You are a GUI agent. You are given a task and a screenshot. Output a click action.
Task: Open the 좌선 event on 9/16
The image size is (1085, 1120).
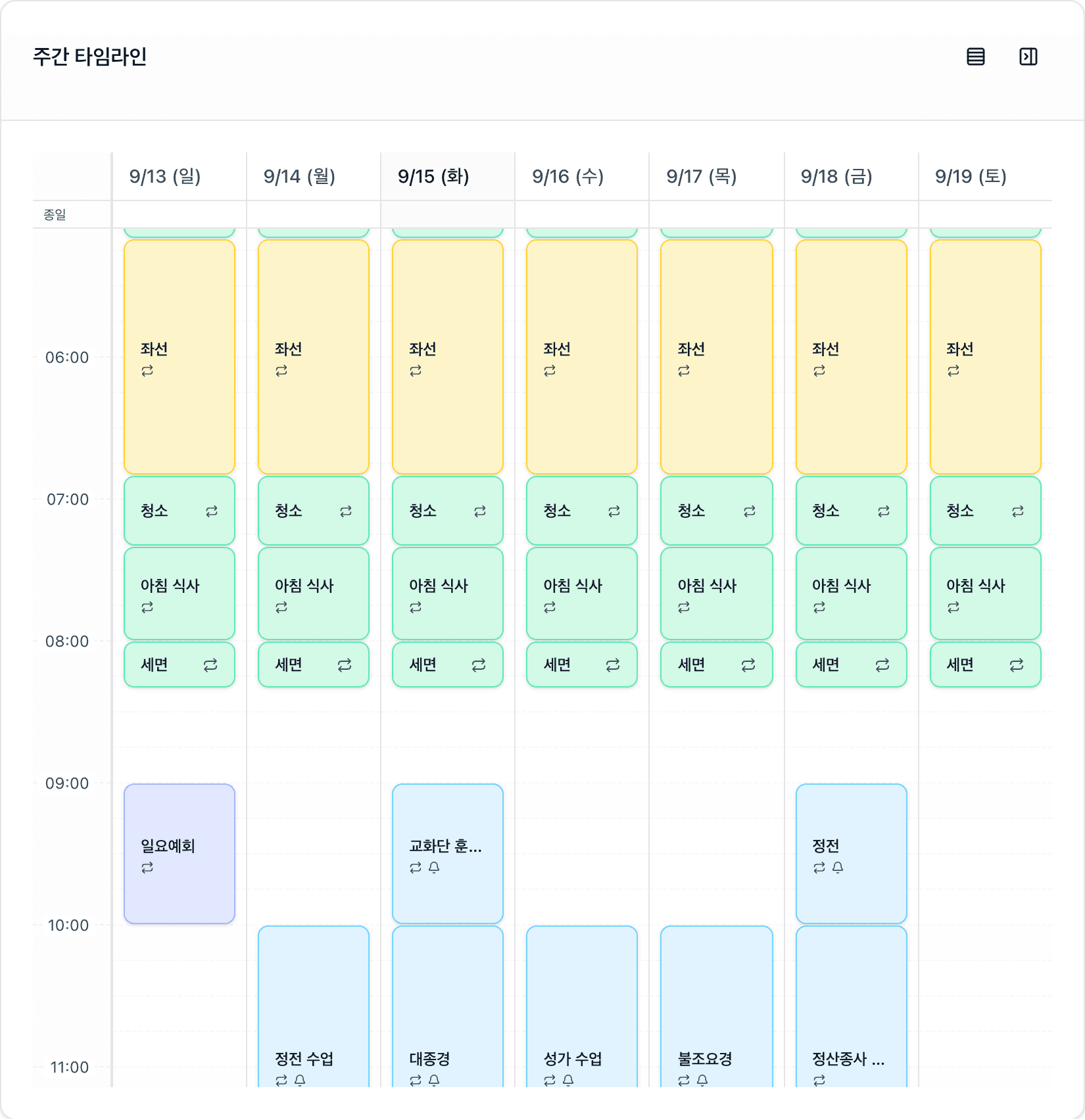(582, 357)
